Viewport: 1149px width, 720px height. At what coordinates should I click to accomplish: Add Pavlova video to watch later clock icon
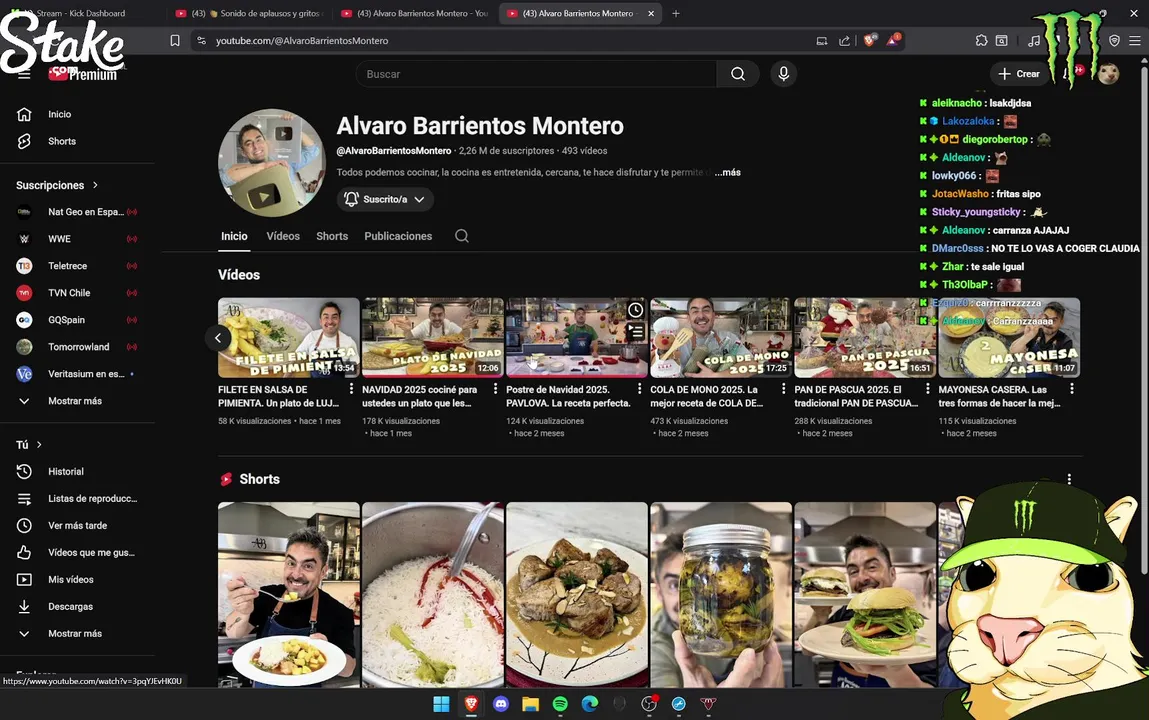pyautogui.click(x=635, y=310)
